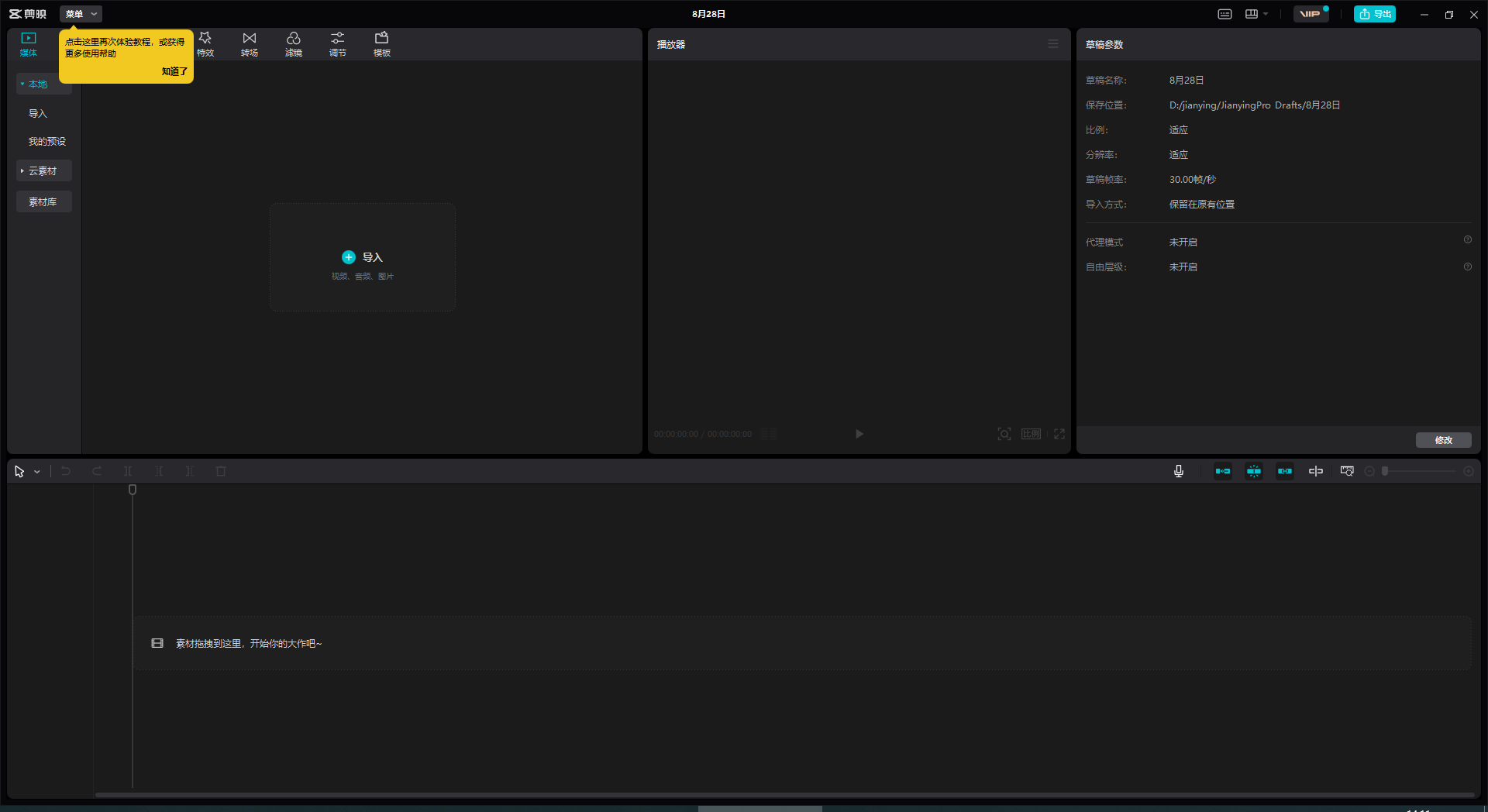The image size is (1488, 812).
Task: Click the save path D:/jianying/JianyingPro Drafts
Action: pyautogui.click(x=1255, y=105)
